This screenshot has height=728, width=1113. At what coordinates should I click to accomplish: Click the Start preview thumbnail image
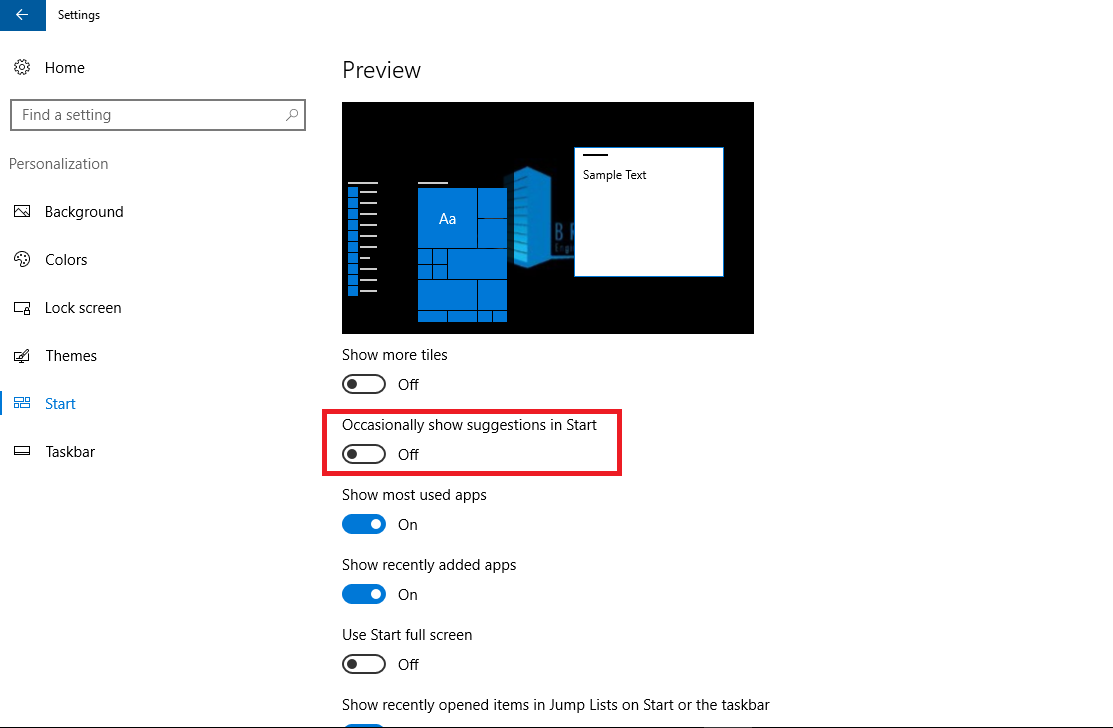click(x=547, y=218)
